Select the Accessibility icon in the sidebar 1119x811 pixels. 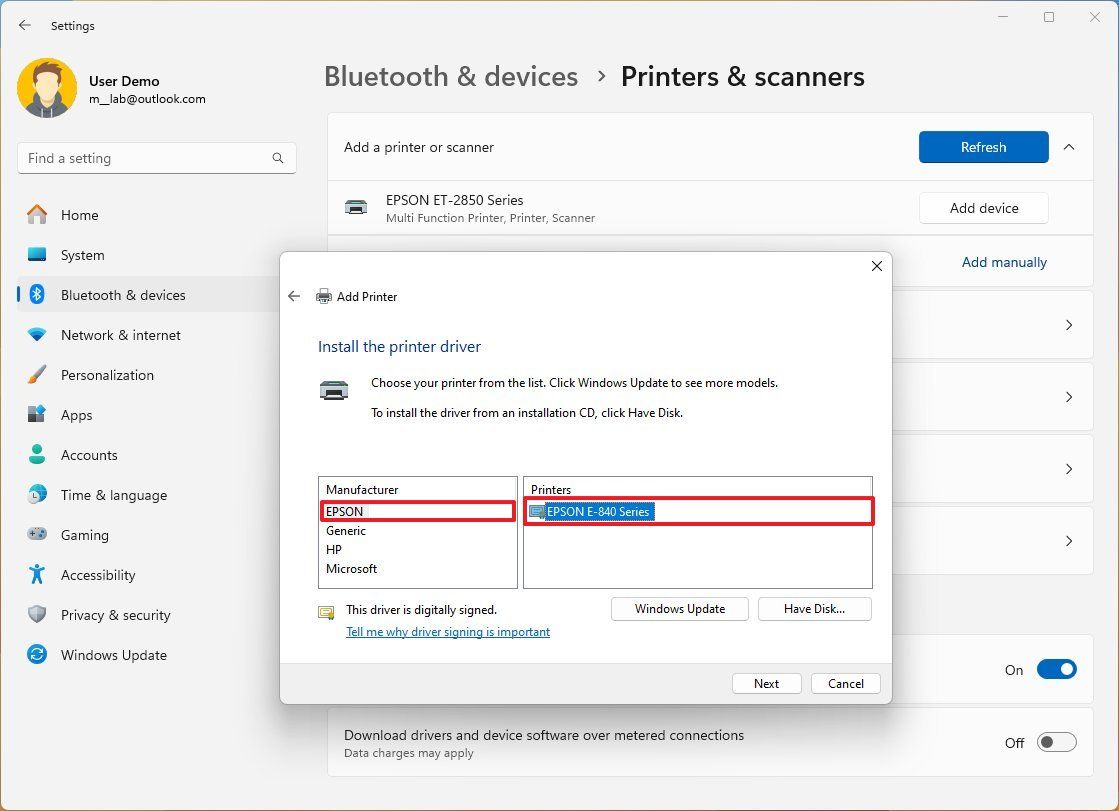pyautogui.click(x=38, y=575)
